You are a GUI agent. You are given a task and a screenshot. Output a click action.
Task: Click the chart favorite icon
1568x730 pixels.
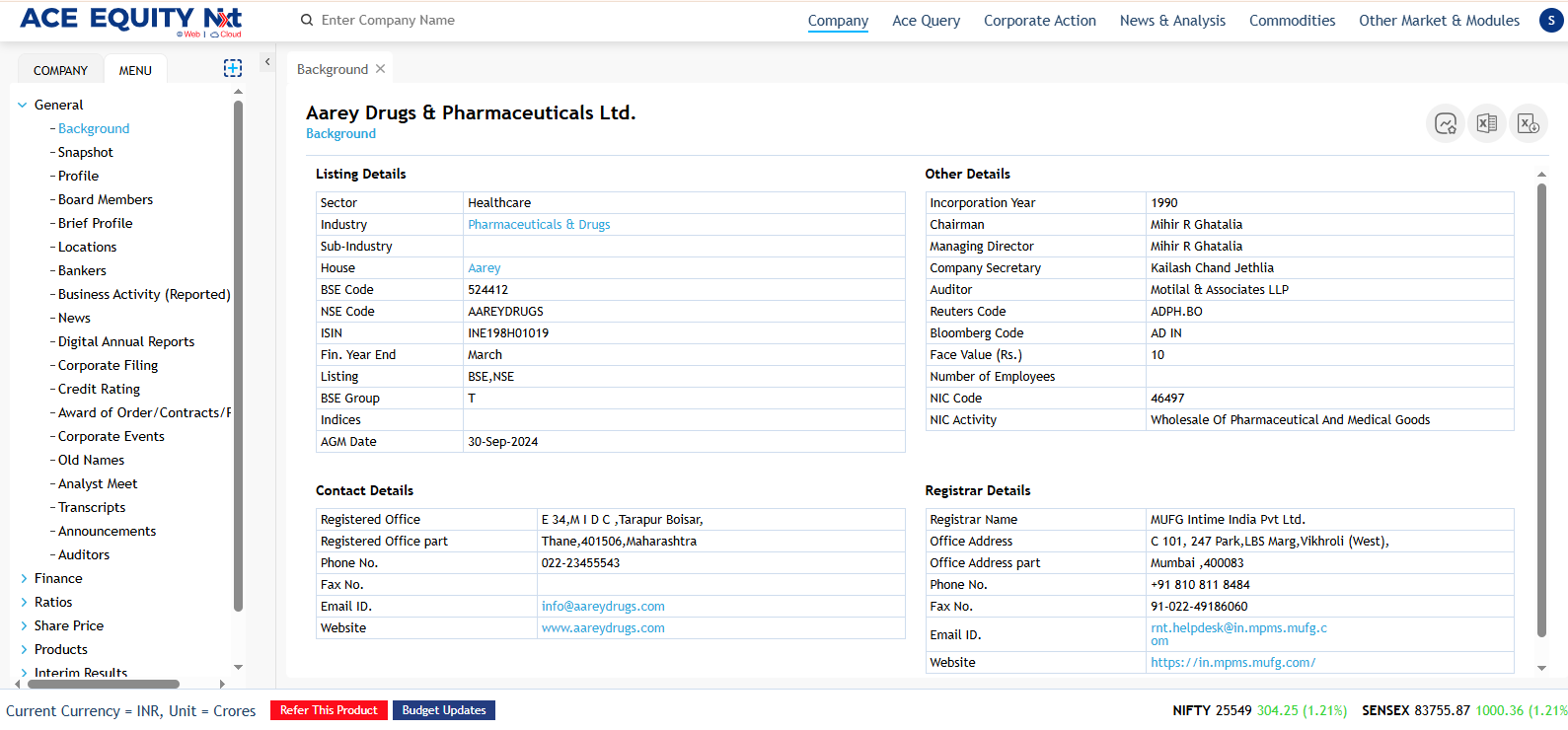[x=1446, y=123]
